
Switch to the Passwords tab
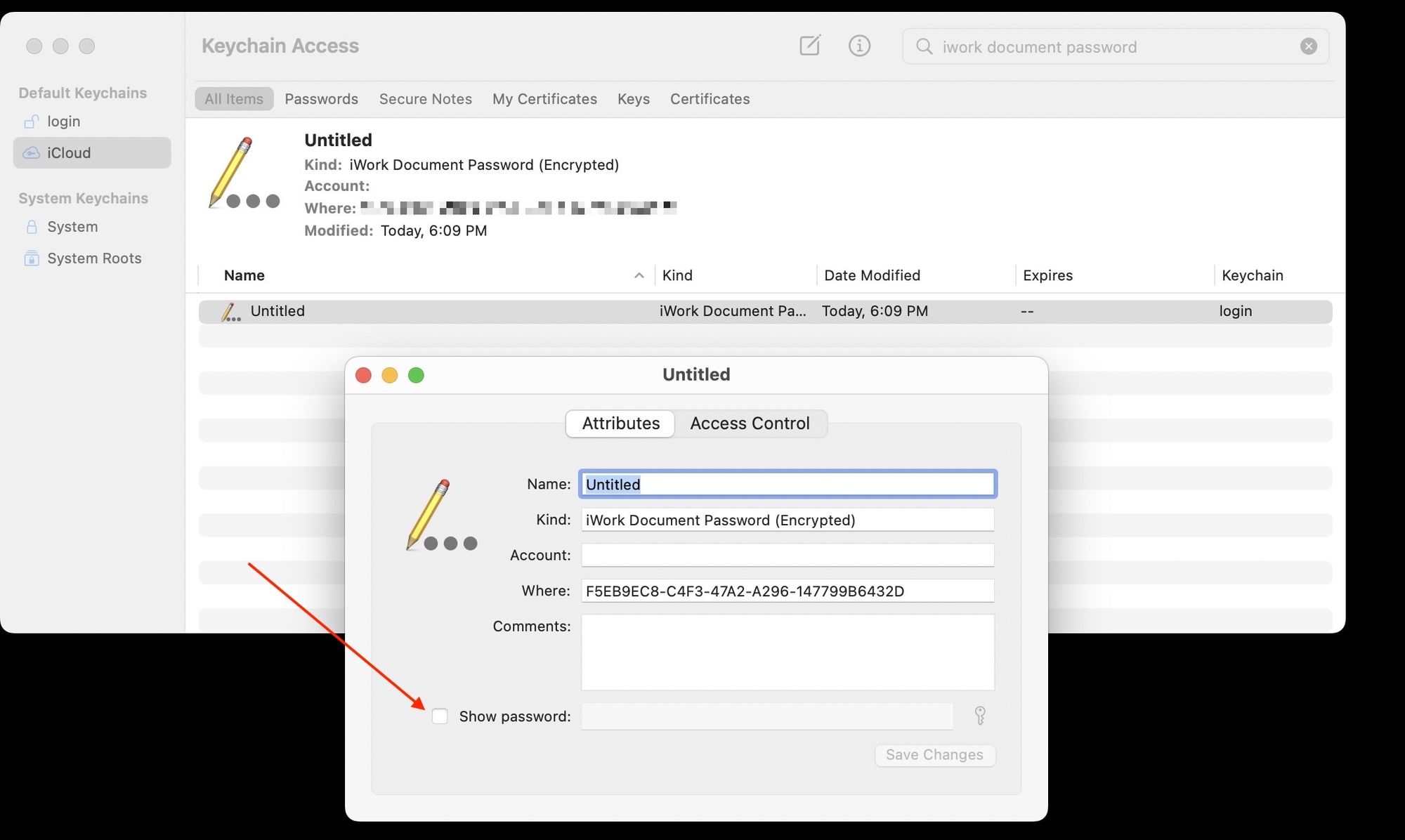(321, 98)
